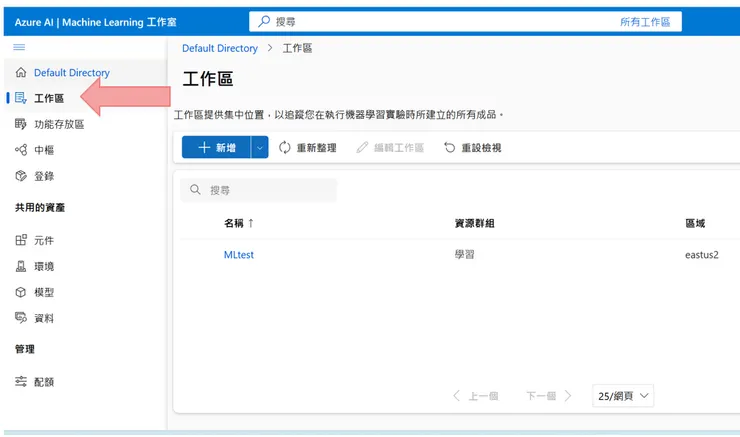This screenshot has height=437, width=740.
Task: Open 資料 under 共用的資產
Action: click(x=44, y=318)
